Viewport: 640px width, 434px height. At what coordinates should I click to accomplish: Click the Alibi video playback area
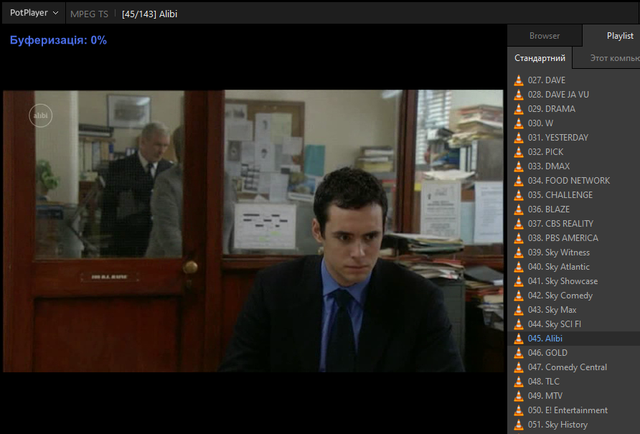point(253,231)
